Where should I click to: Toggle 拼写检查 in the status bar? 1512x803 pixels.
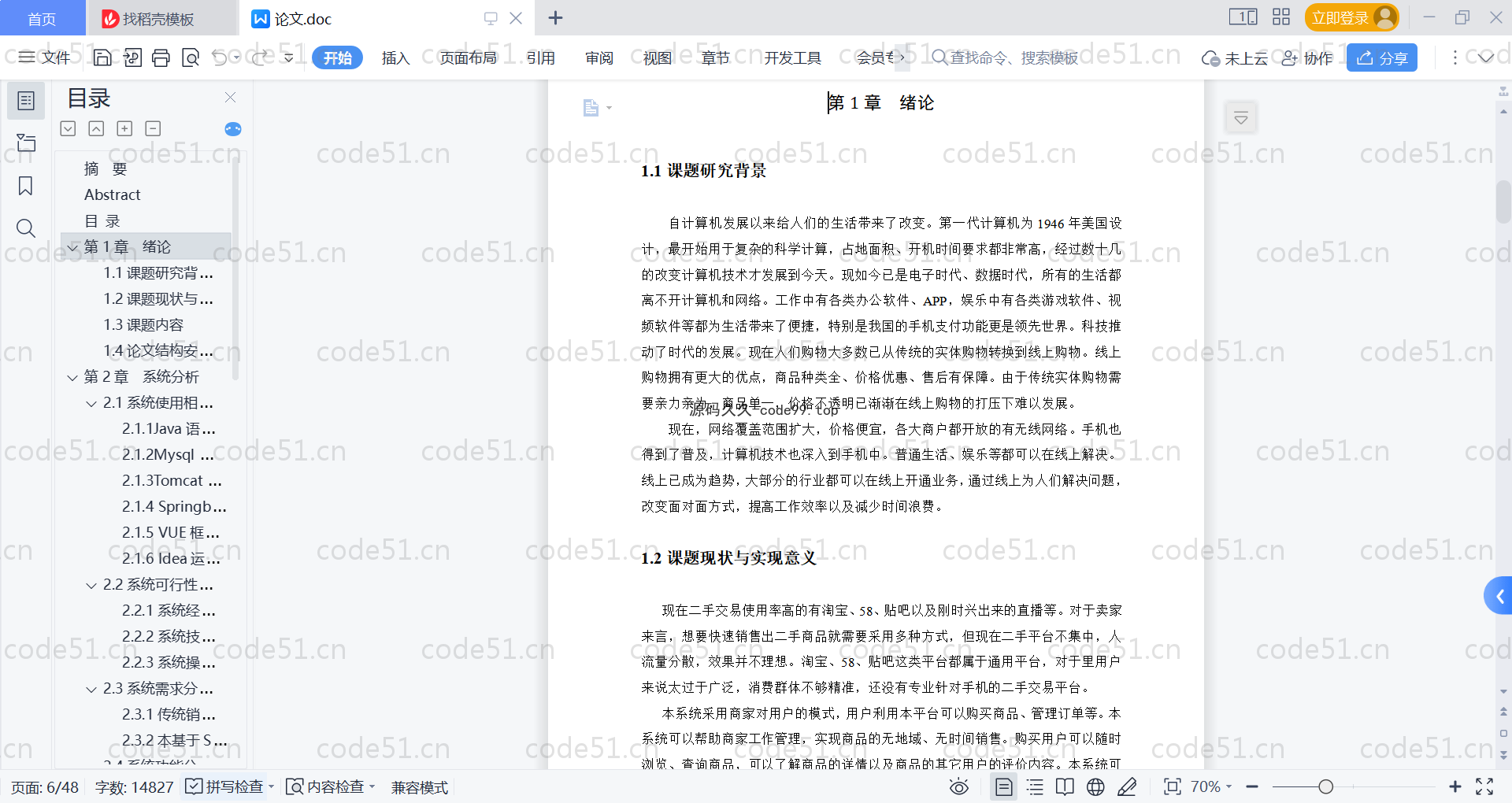click(x=224, y=786)
